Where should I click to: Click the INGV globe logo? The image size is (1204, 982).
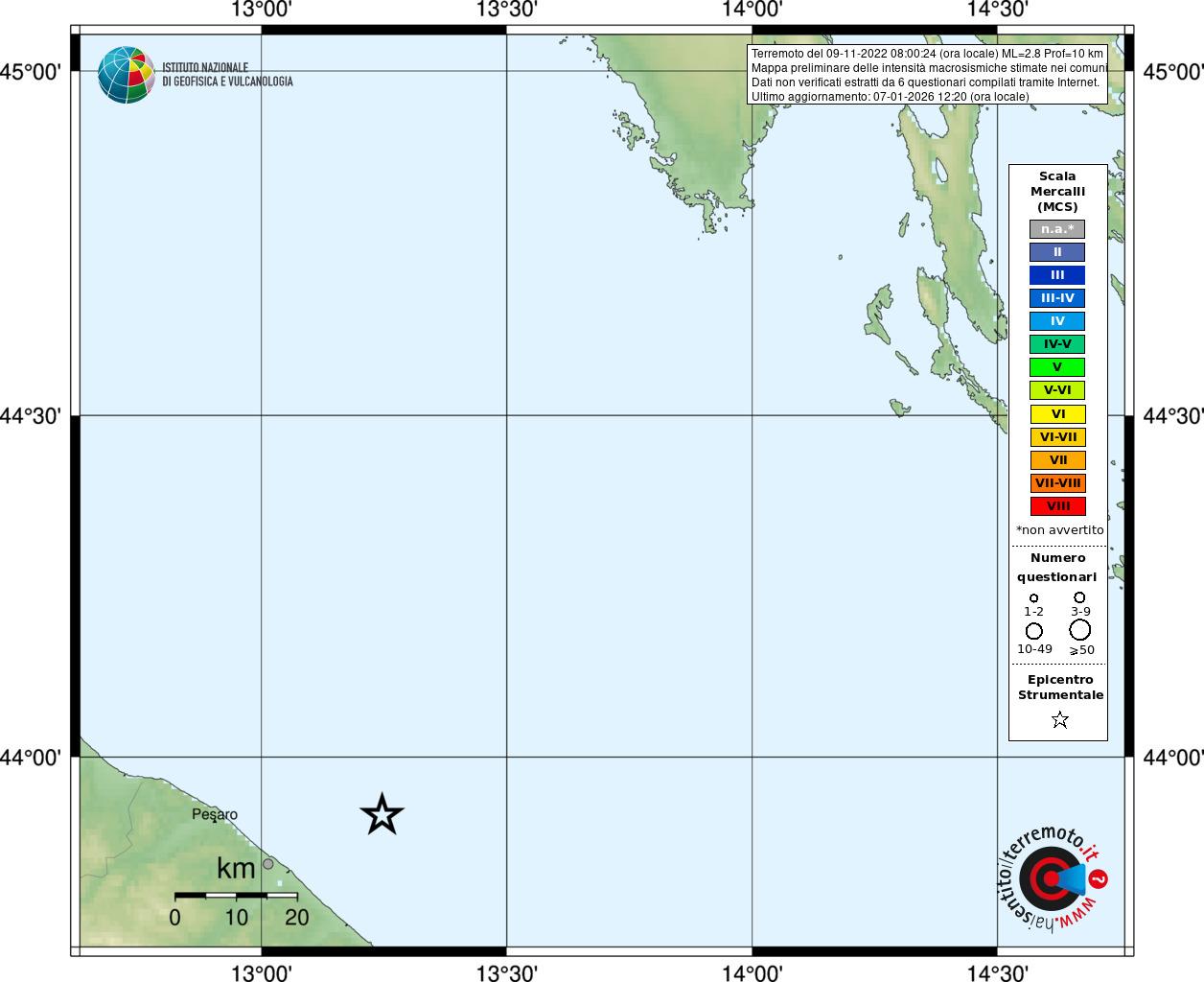pos(126,75)
